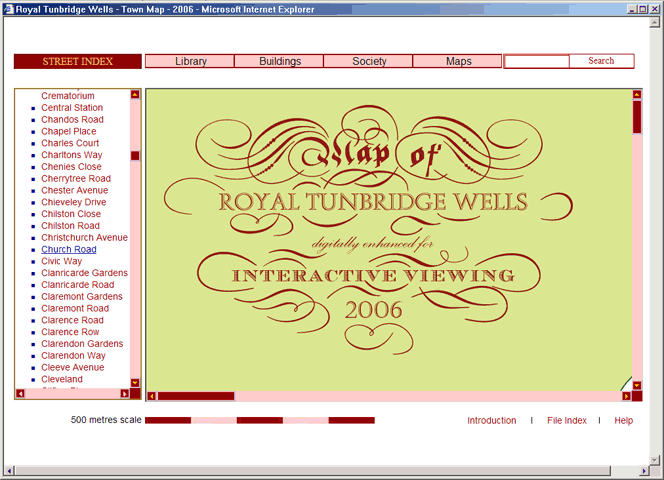
Task: Click the map pane scroll-left arrow
Action: (x=152, y=396)
